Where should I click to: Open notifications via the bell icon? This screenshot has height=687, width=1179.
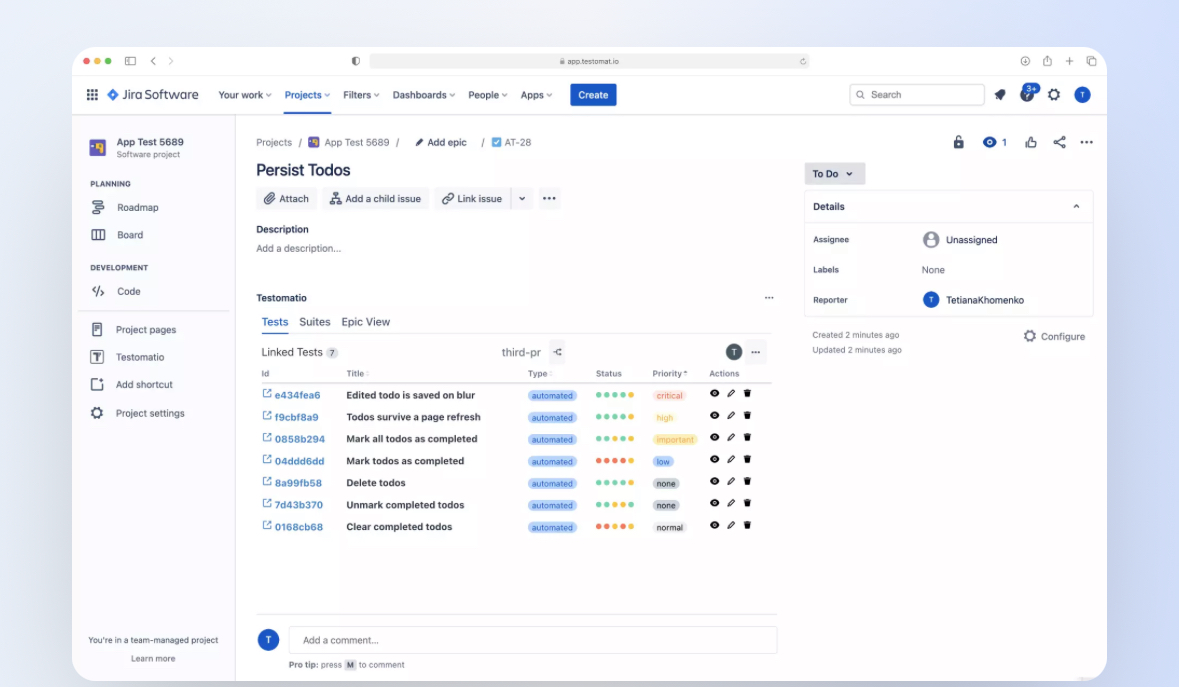click(x=1000, y=94)
